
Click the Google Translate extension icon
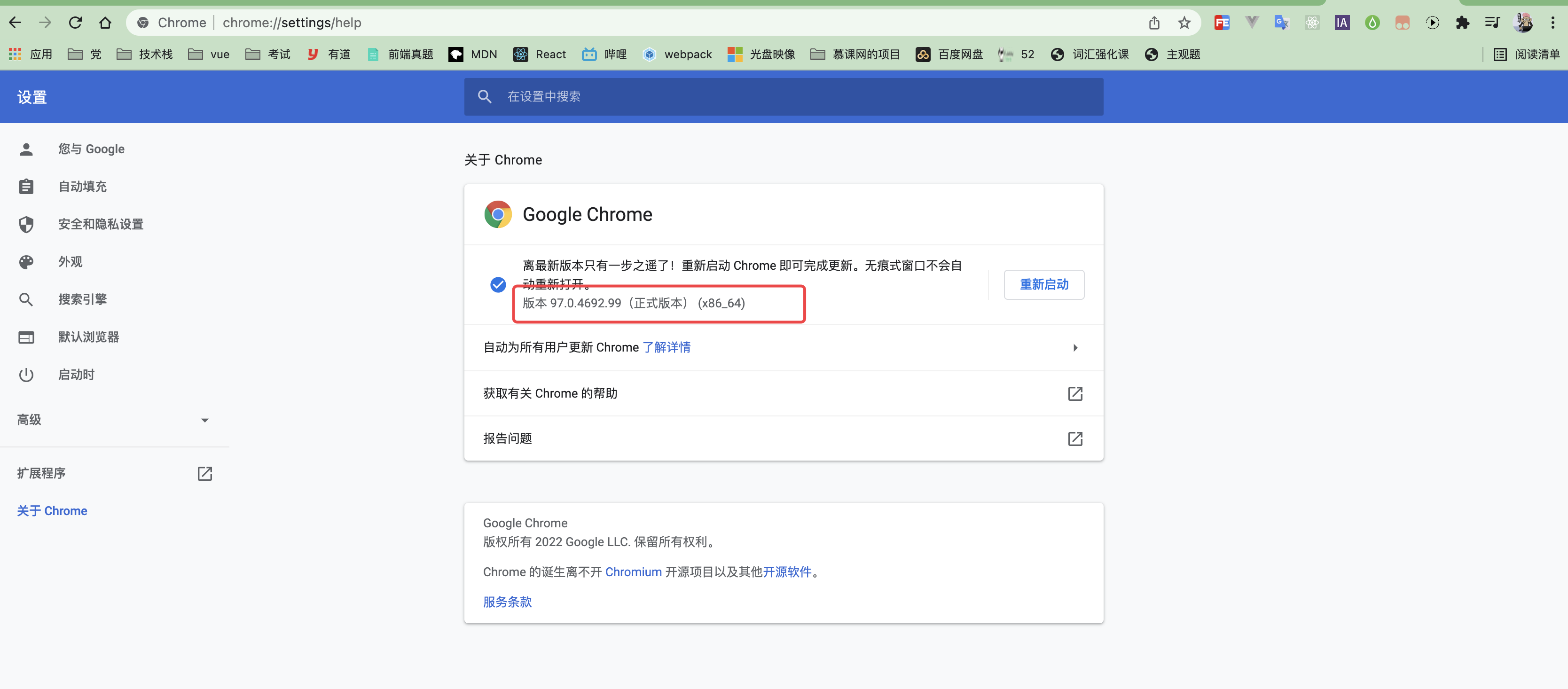1281,23
